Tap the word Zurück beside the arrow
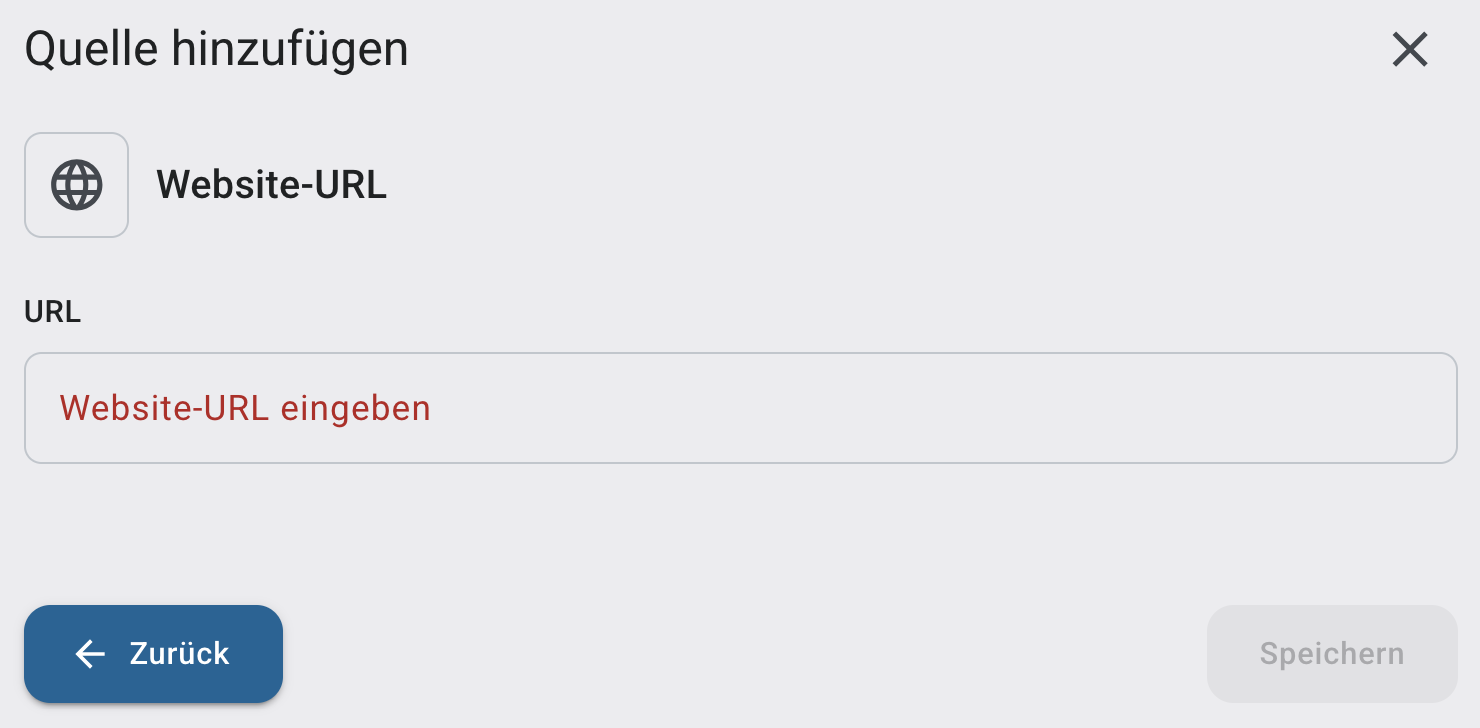This screenshot has width=1480, height=728. (180, 654)
